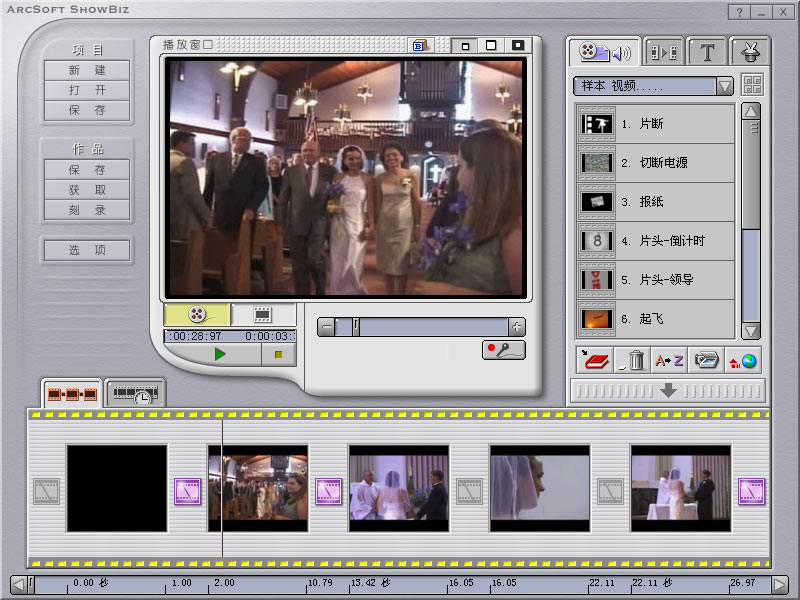
Task: Click purple transition after the black clip
Action: pos(187,491)
